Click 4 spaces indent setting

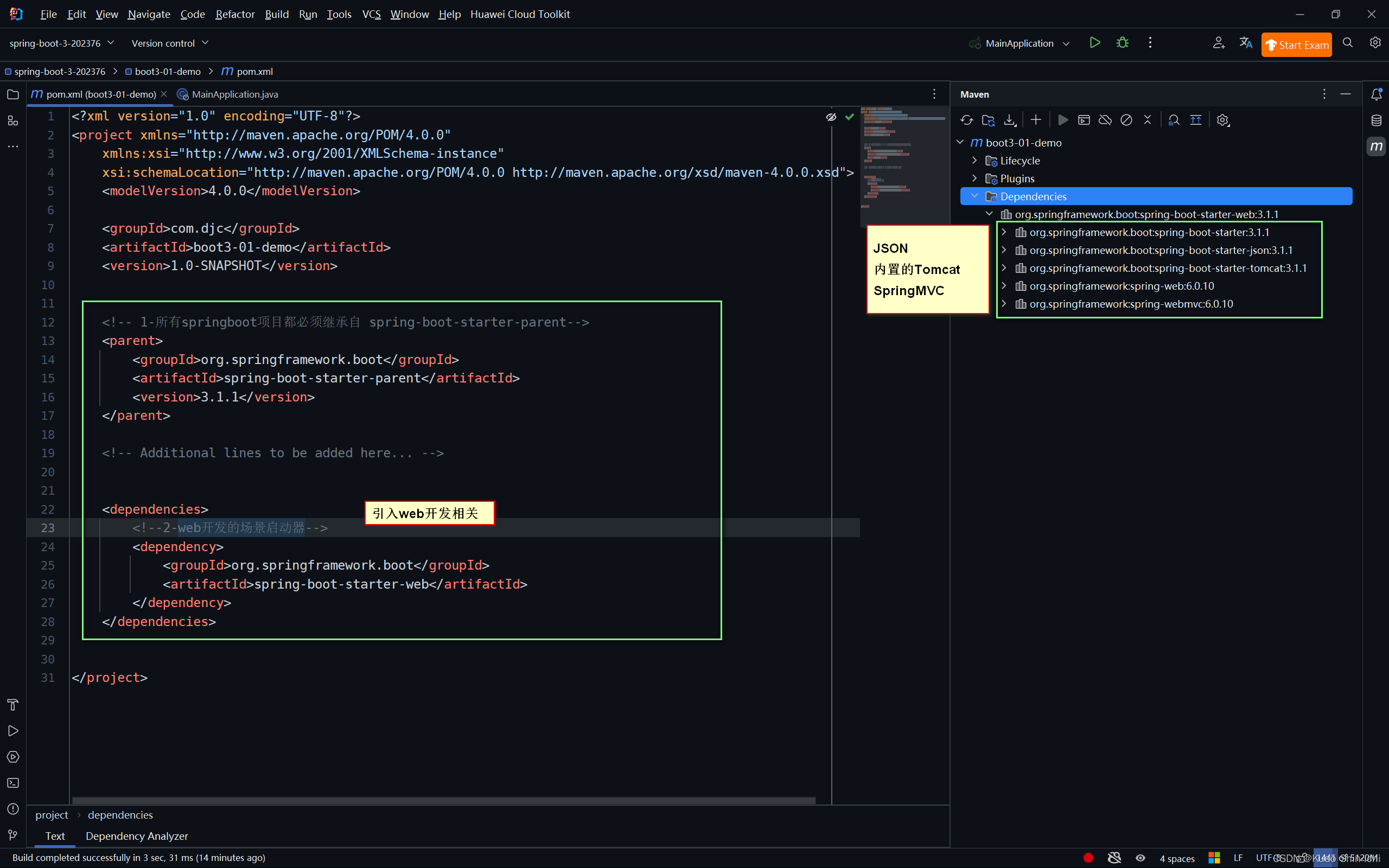click(x=1177, y=858)
